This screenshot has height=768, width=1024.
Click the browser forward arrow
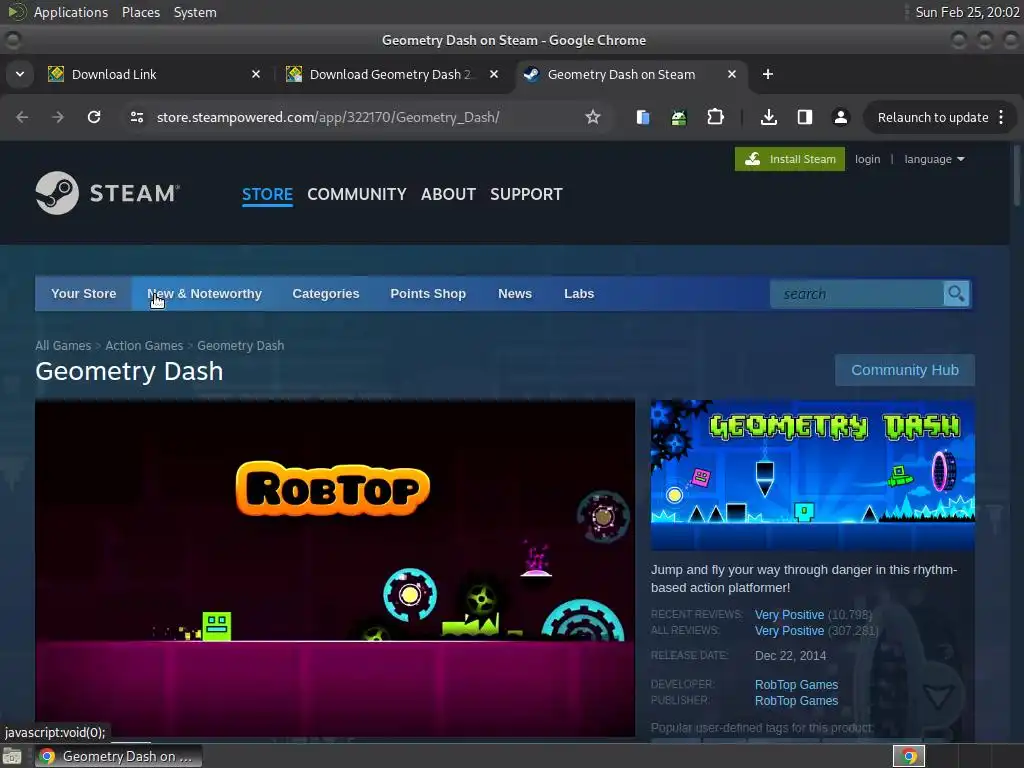tap(58, 117)
